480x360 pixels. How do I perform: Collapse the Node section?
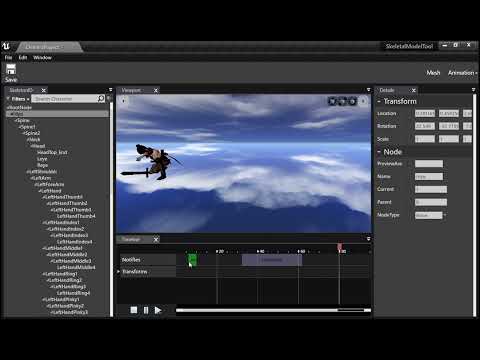pyautogui.click(x=379, y=152)
